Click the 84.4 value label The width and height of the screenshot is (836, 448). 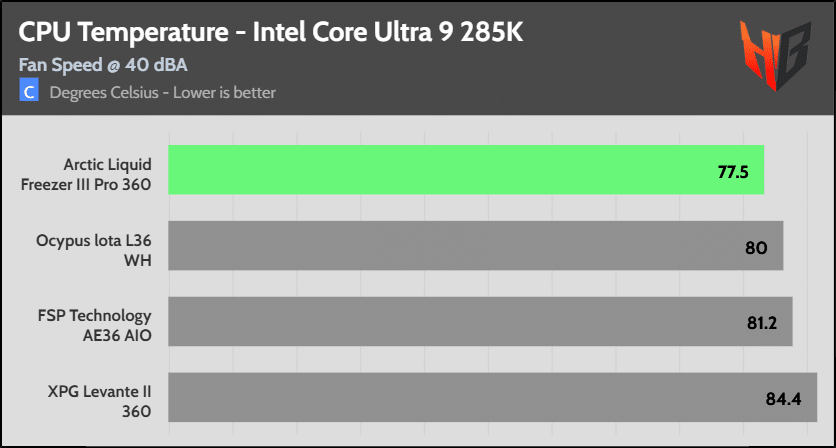coord(784,399)
